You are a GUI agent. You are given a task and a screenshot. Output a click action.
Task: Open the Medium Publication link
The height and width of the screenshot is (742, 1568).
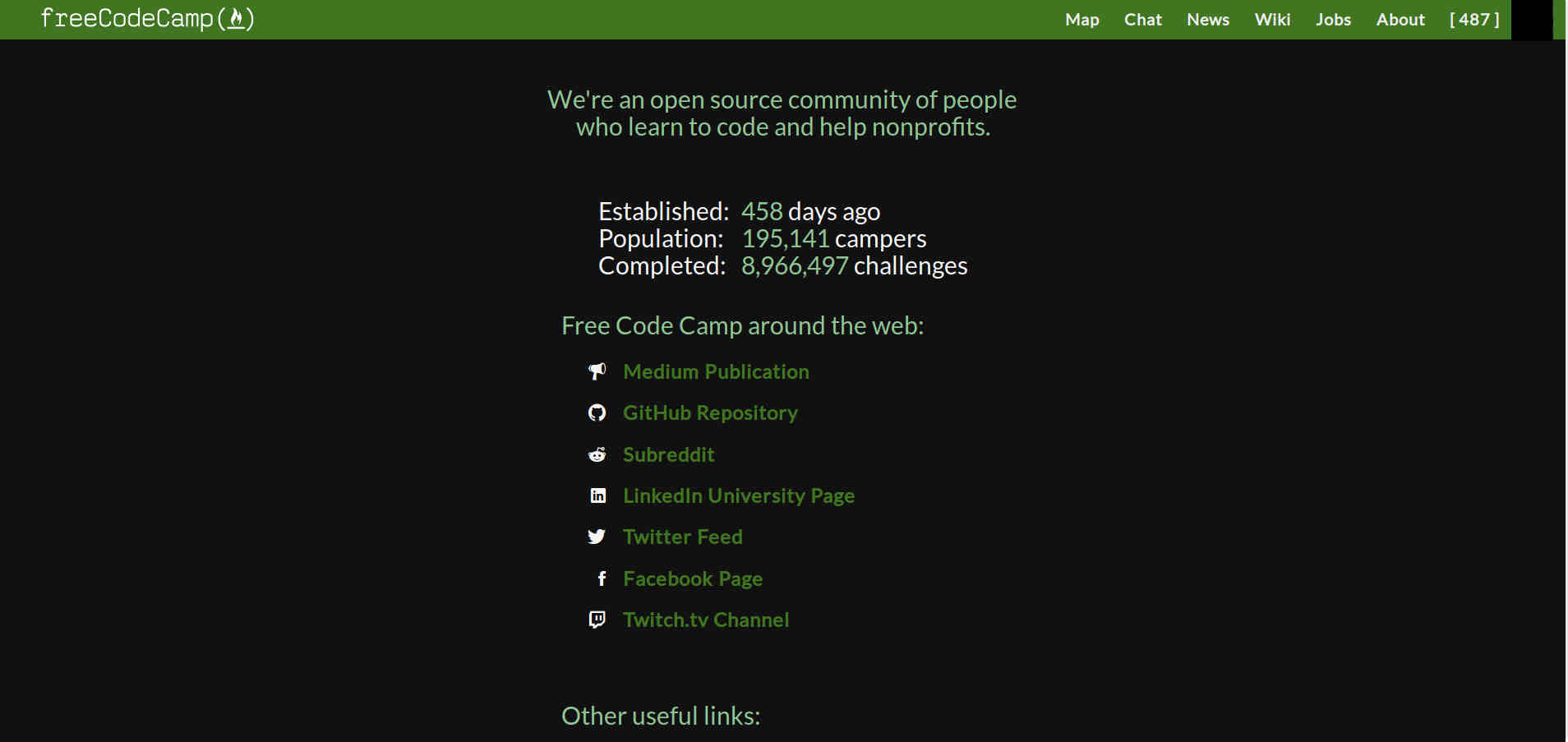[x=716, y=371]
